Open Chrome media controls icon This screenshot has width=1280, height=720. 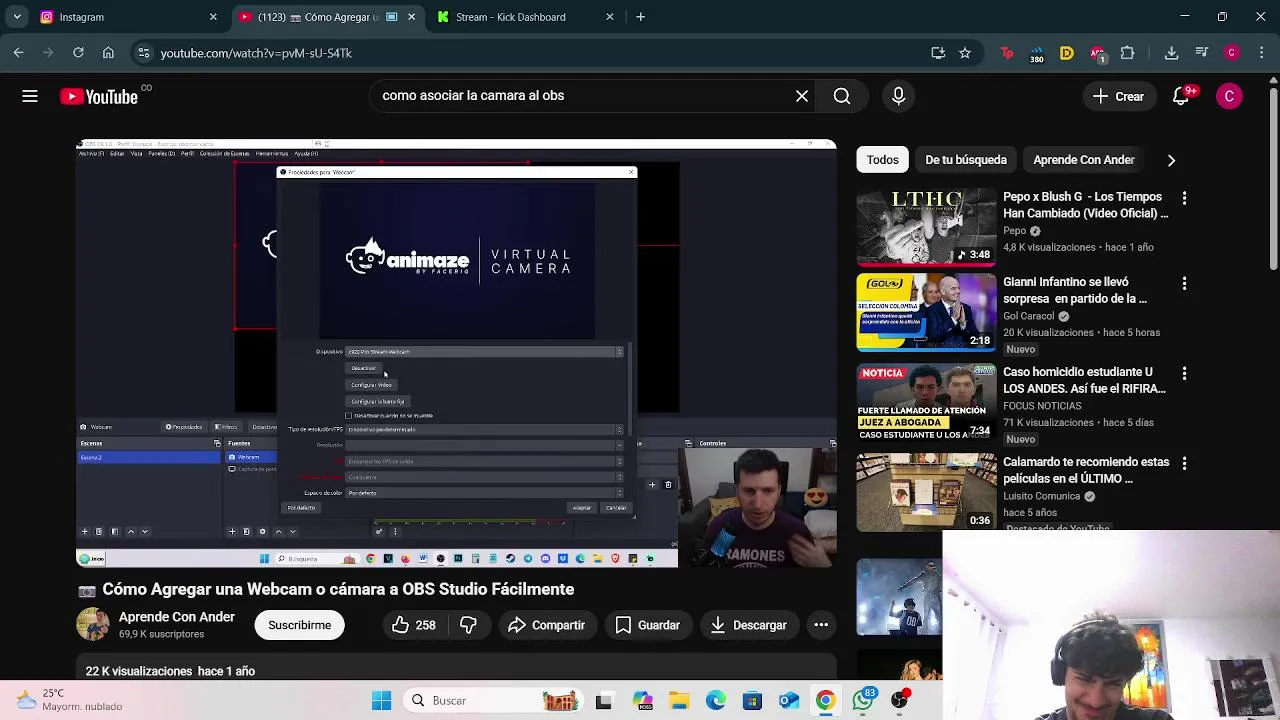coord(1202,53)
